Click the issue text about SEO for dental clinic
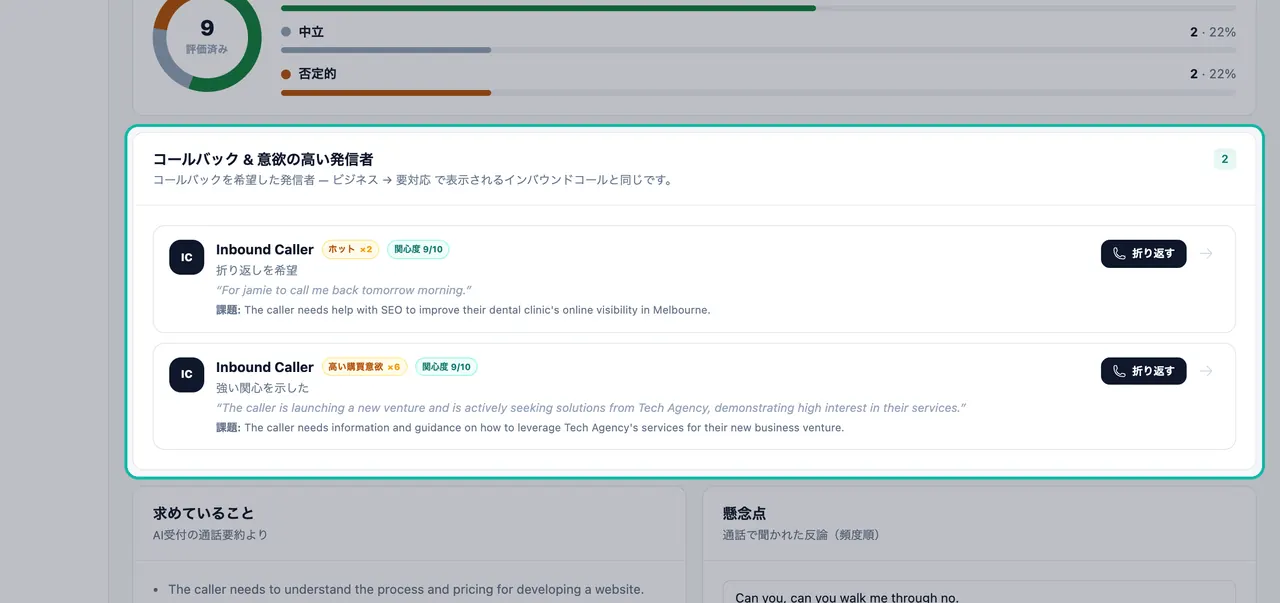This screenshot has height=603, width=1280. [x=463, y=310]
